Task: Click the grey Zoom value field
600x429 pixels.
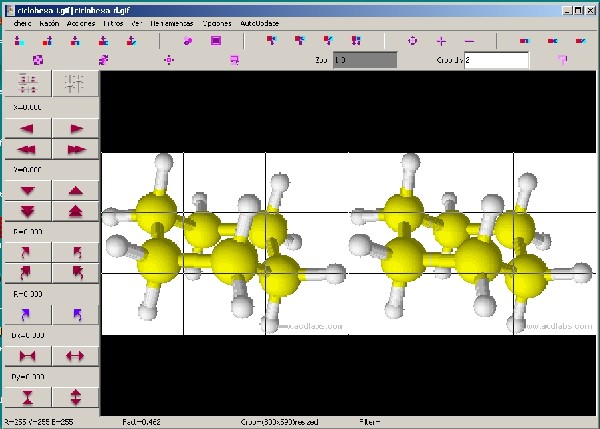Action: pyautogui.click(x=364, y=60)
